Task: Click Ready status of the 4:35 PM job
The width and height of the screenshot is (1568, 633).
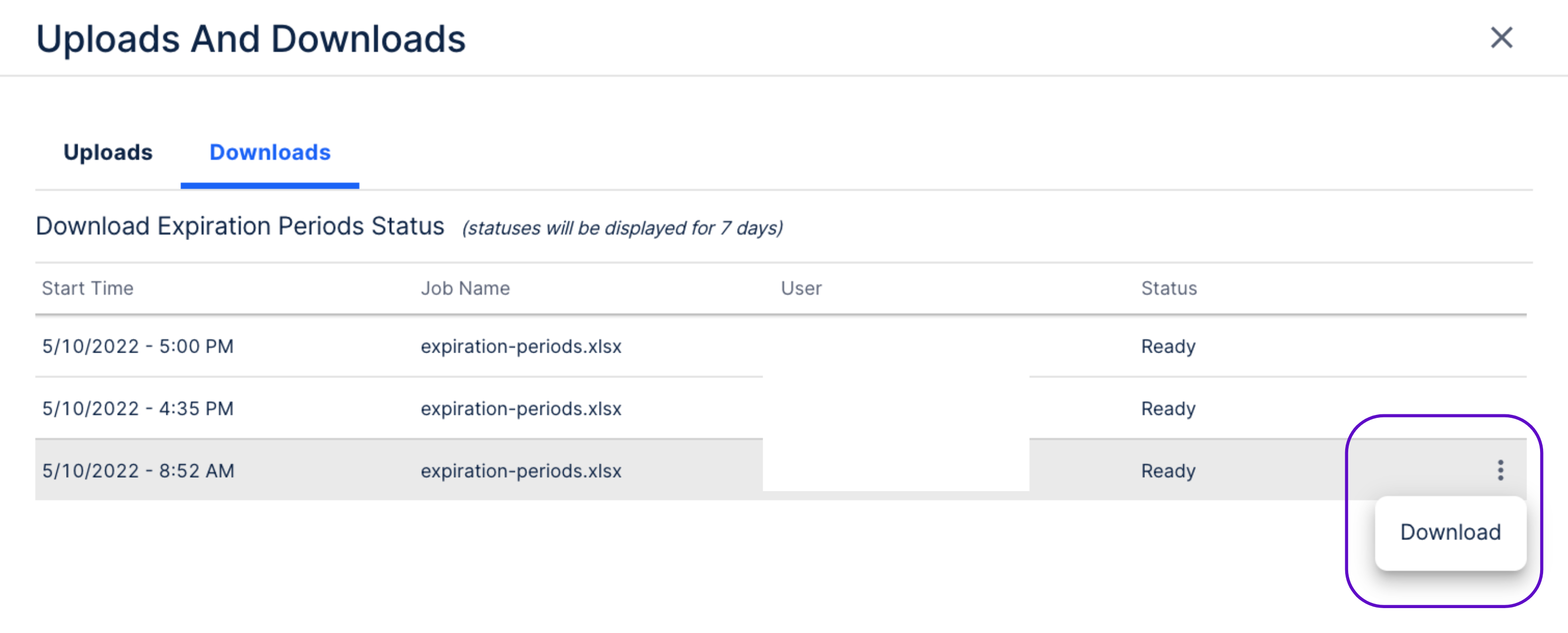Action: (x=1168, y=408)
